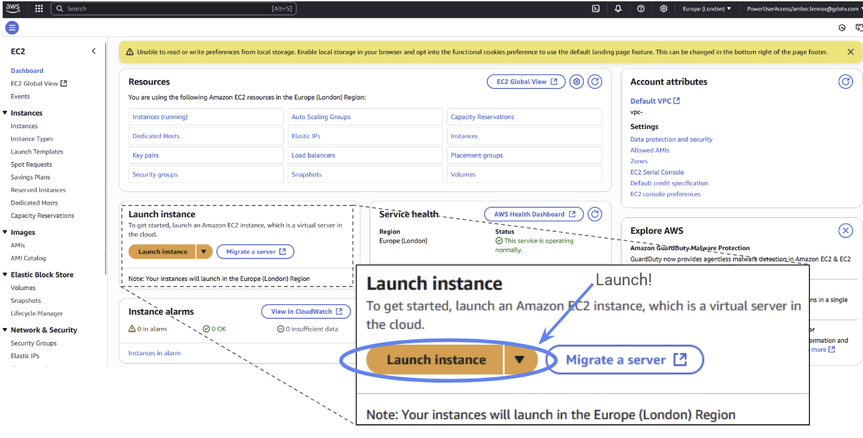Open the services grid menu icon

39,9
